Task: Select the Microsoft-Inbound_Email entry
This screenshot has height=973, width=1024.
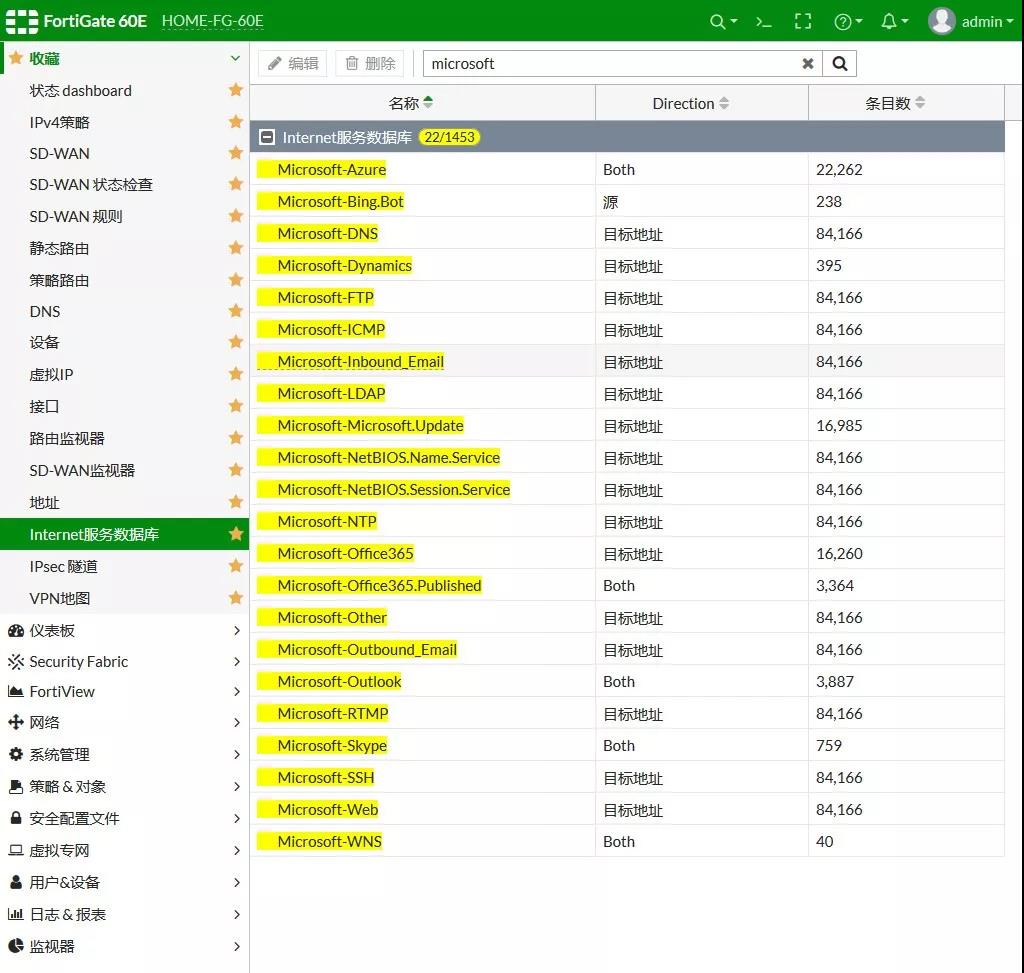Action: [x=627, y=361]
